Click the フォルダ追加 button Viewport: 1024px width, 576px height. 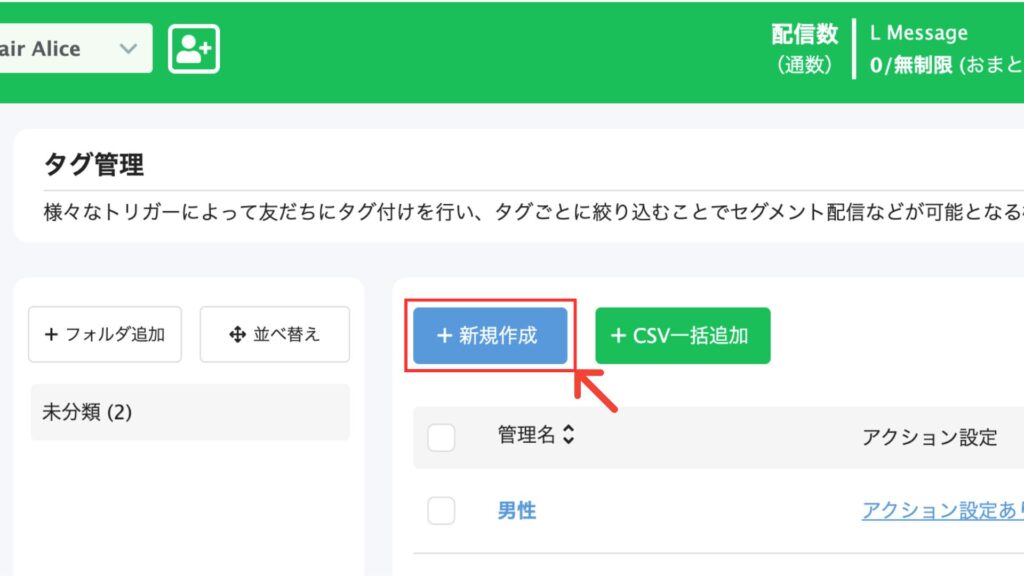tap(105, 334)
